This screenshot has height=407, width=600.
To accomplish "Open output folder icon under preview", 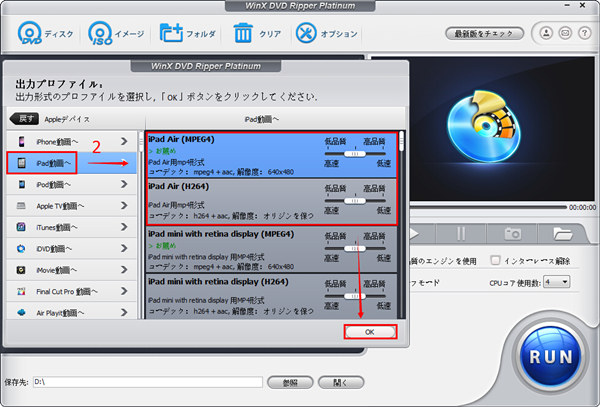I will point(562,233).
